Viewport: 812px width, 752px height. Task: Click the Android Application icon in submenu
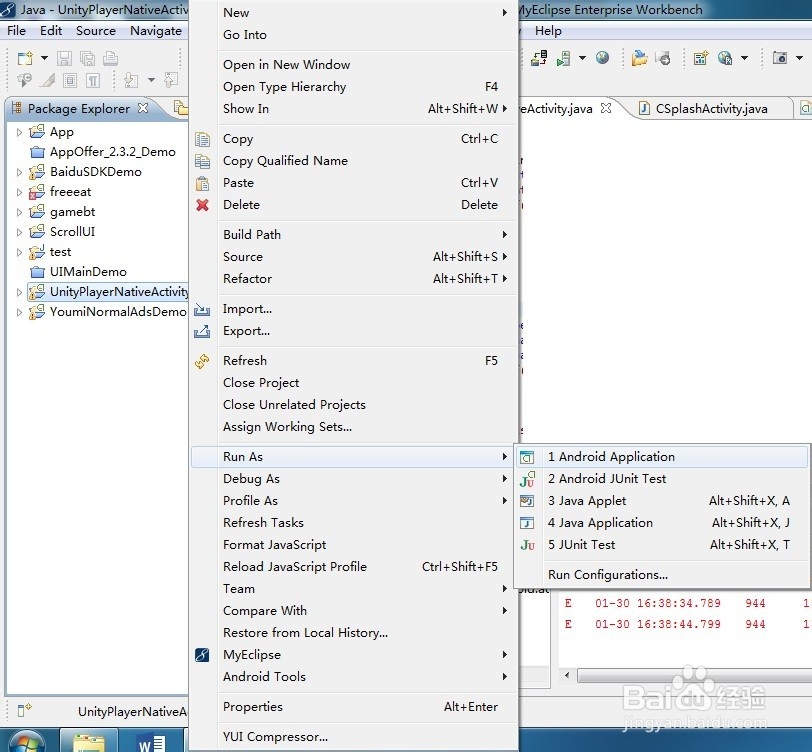[x=527, y=457]
